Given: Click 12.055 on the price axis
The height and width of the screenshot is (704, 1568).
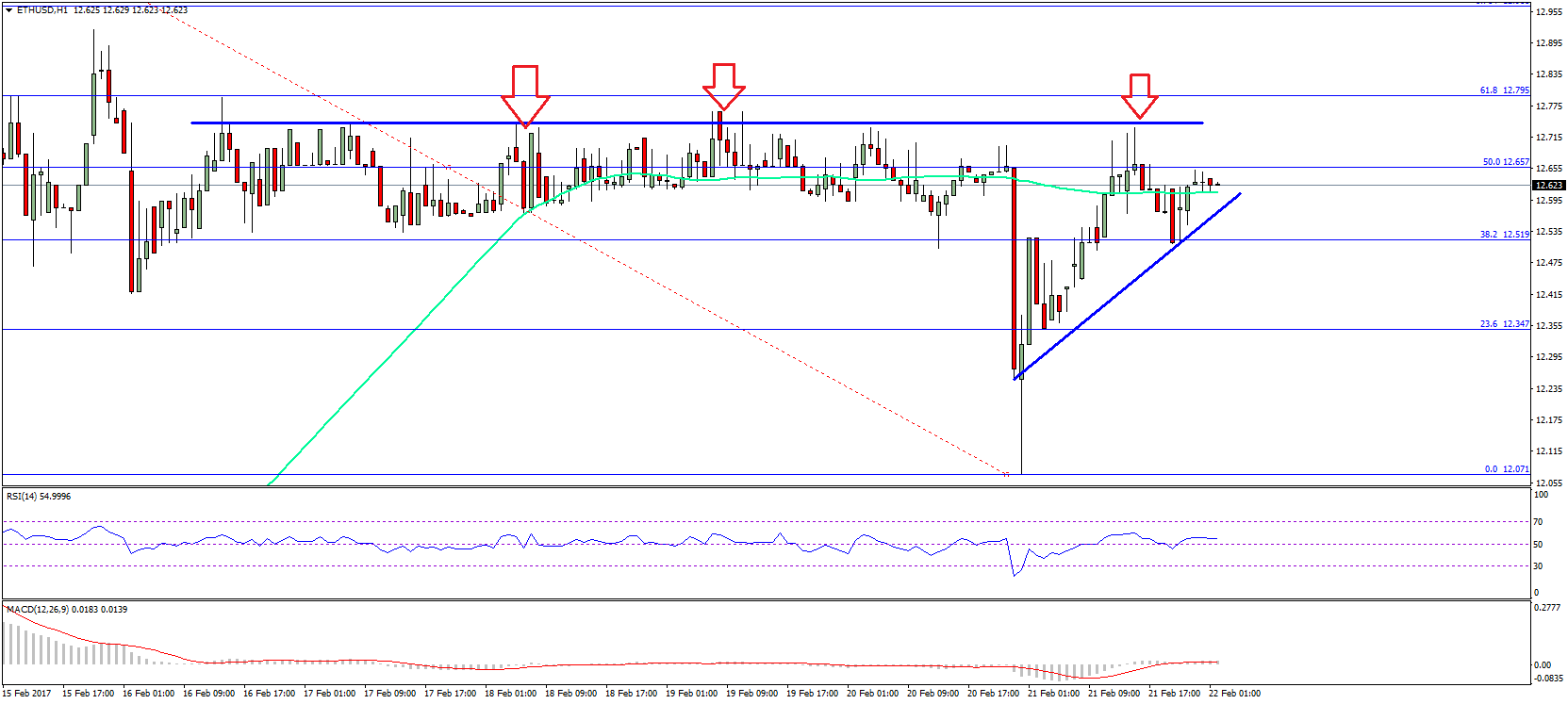Looking at the screenshot, I should (x=1548, y=483).
